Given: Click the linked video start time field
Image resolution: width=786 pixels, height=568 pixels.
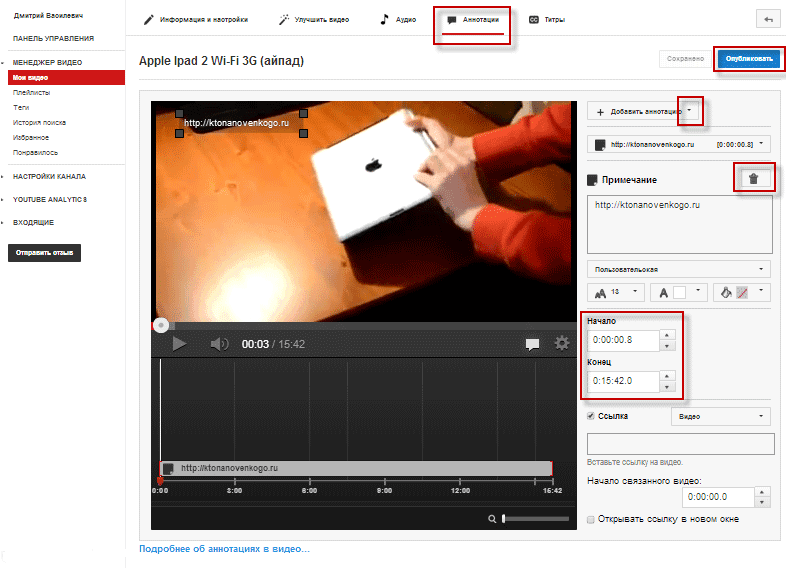Looking at the screenshot, I should [718, 497].
